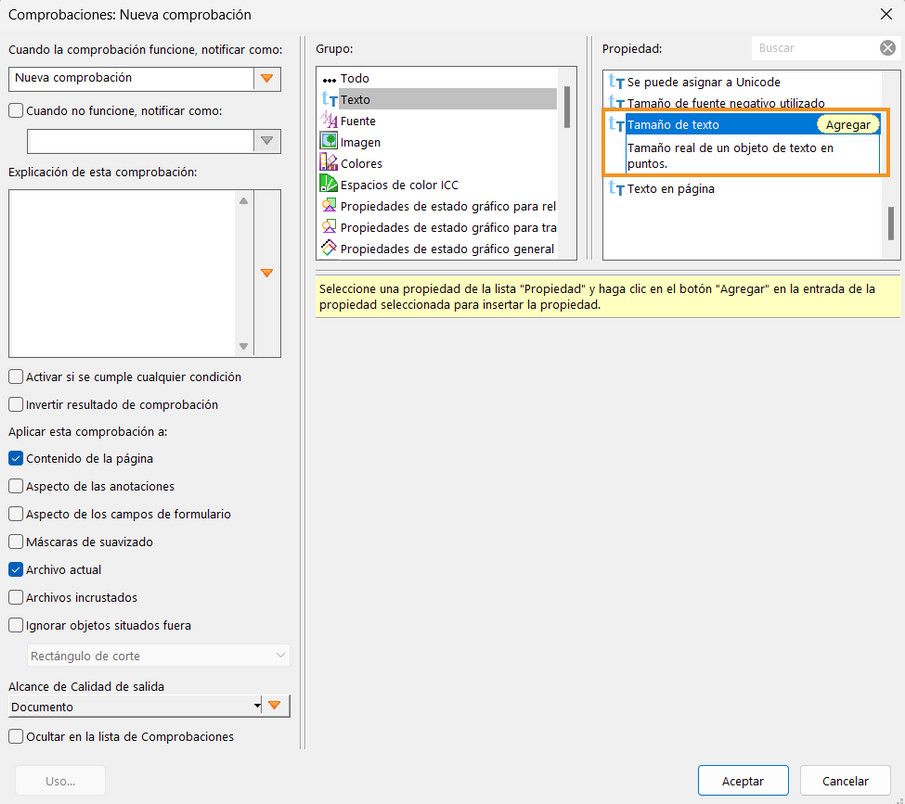Click the Fuente group font icon

[329, 121]
